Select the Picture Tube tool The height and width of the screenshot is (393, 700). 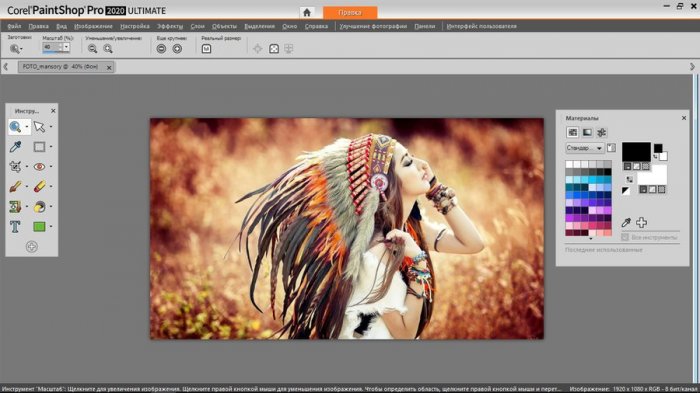[x=15, y=206]
